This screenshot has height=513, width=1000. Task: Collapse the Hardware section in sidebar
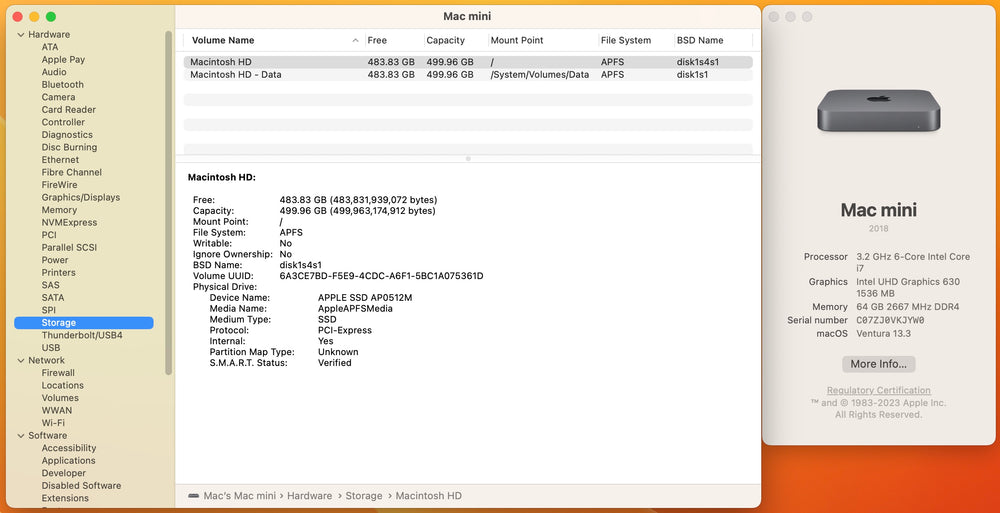coord(20,35)
